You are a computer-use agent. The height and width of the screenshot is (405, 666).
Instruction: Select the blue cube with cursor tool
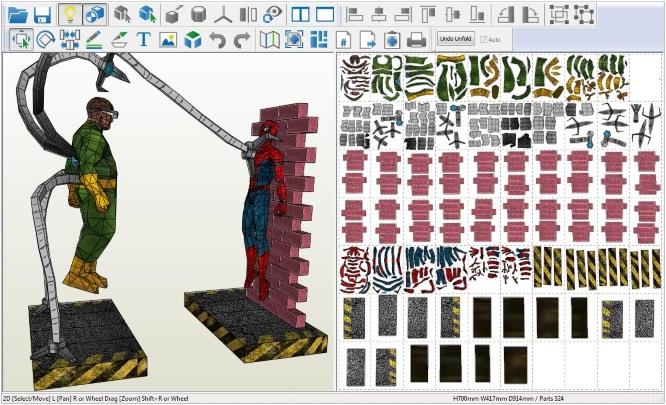147,15
